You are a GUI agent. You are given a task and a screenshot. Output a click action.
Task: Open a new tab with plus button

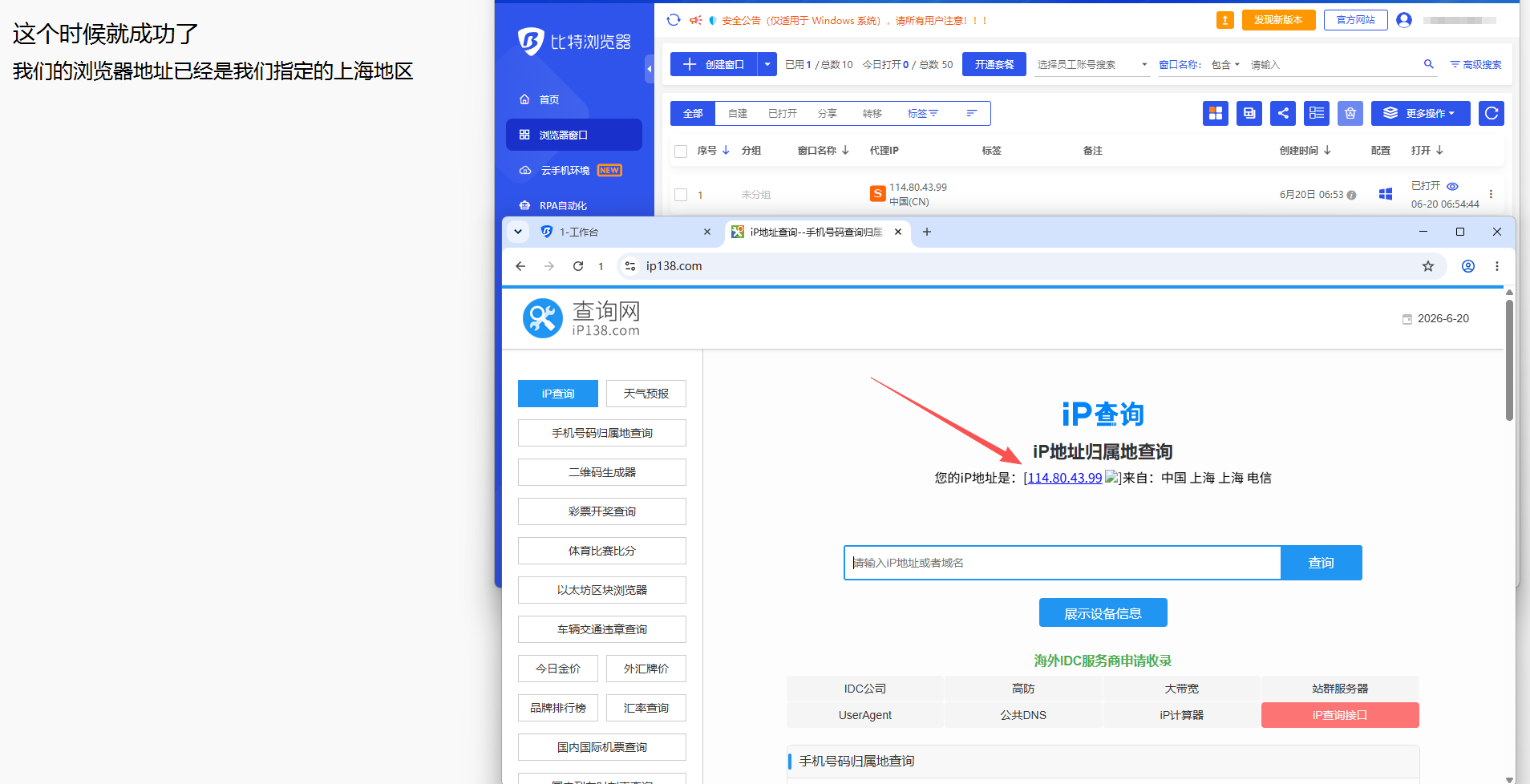[927, 232]
